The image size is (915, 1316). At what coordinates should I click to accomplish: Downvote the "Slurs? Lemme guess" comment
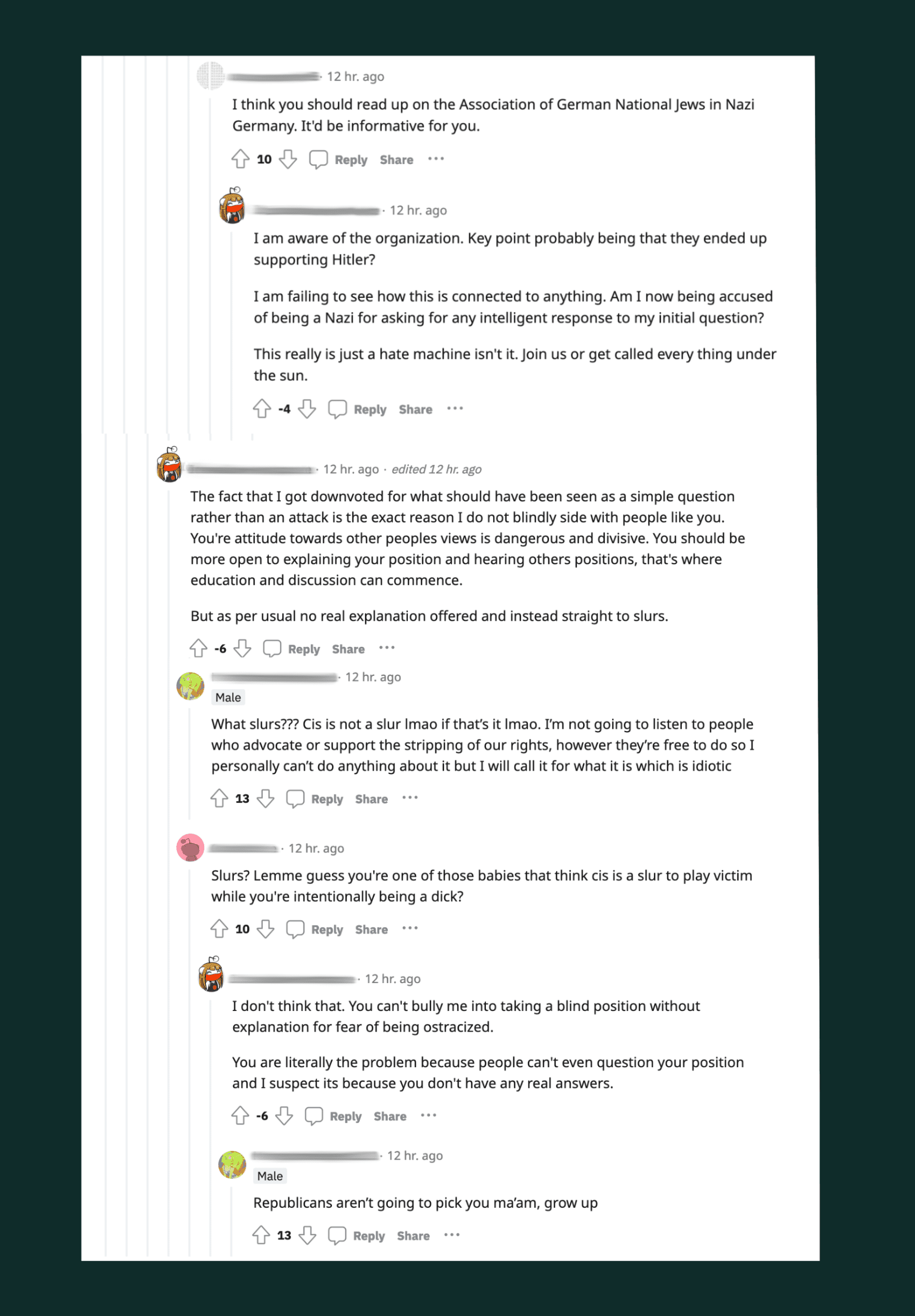click(x=266, y=929)
